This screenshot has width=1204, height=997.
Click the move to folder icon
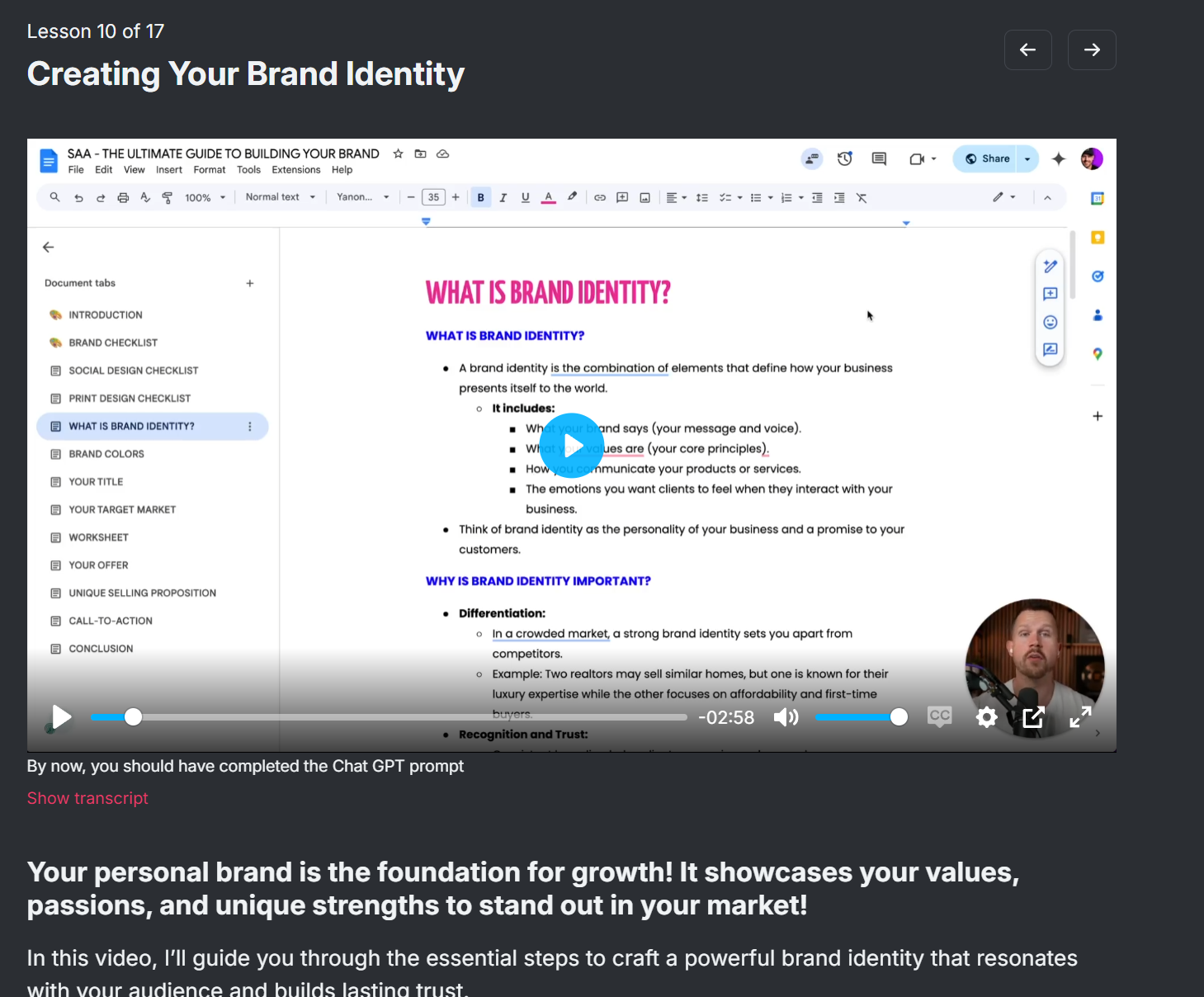point(420,154)
